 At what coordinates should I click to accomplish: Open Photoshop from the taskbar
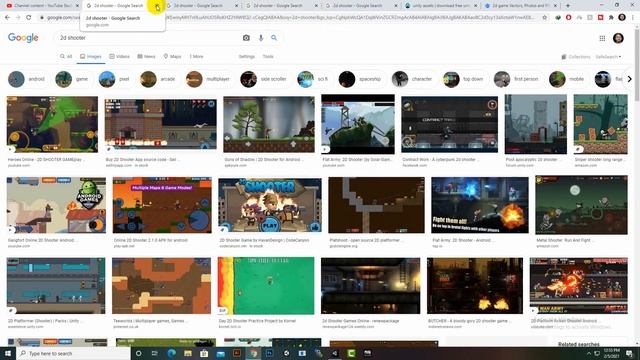pyautogui.click(x=269, y=353)
